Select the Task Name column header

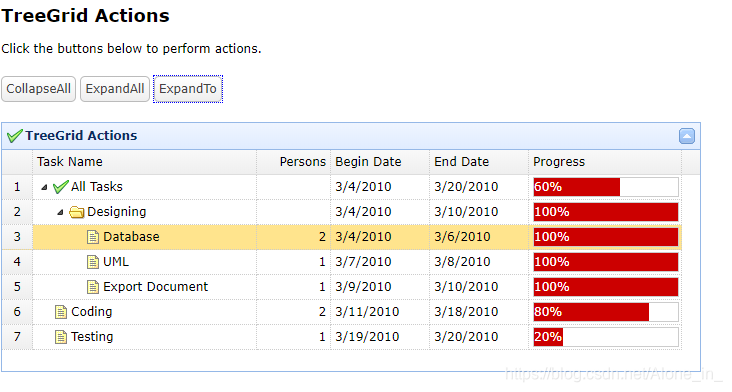tap(145, 162)
